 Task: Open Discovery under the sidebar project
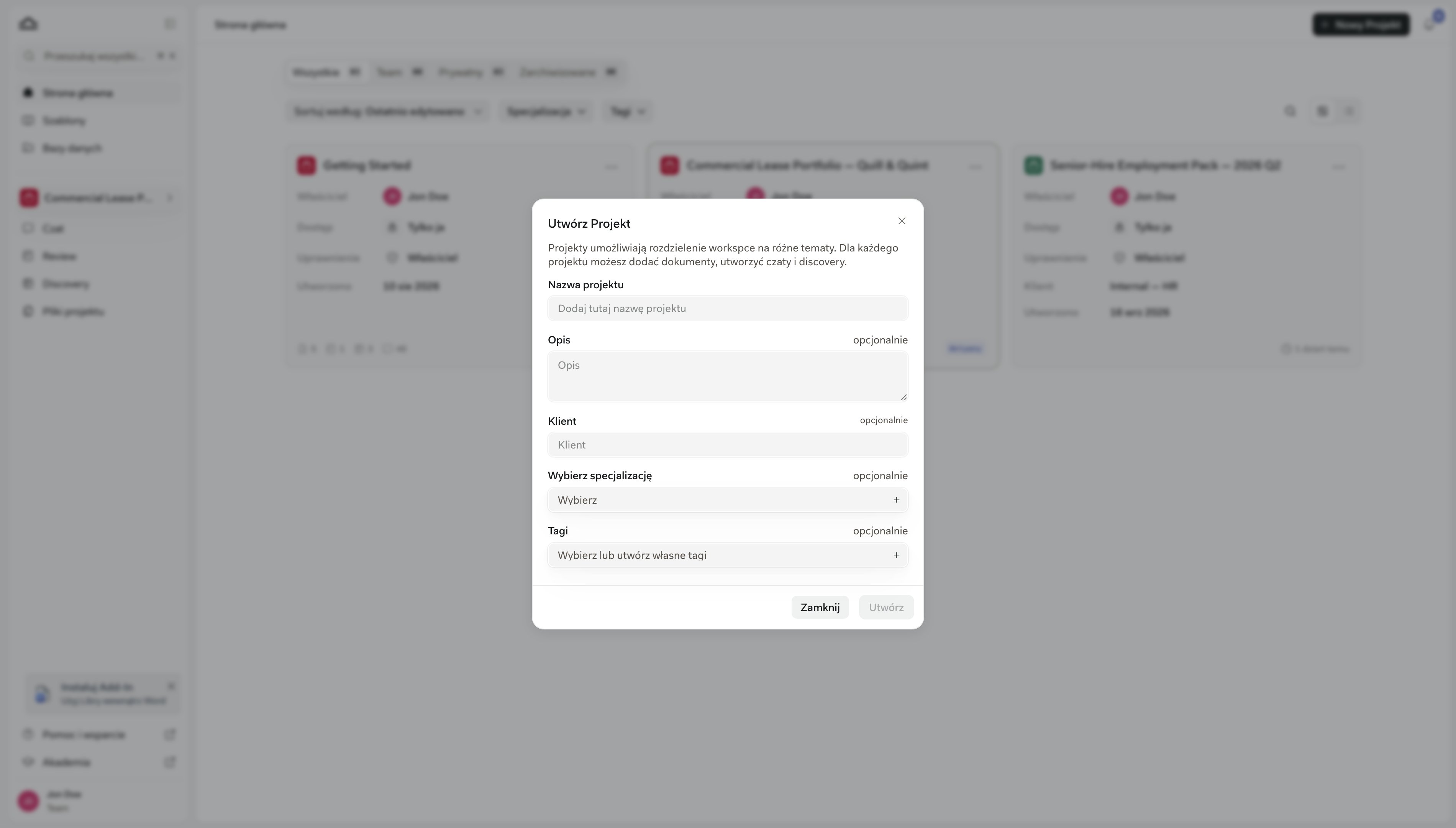click(x=100, y=284)
